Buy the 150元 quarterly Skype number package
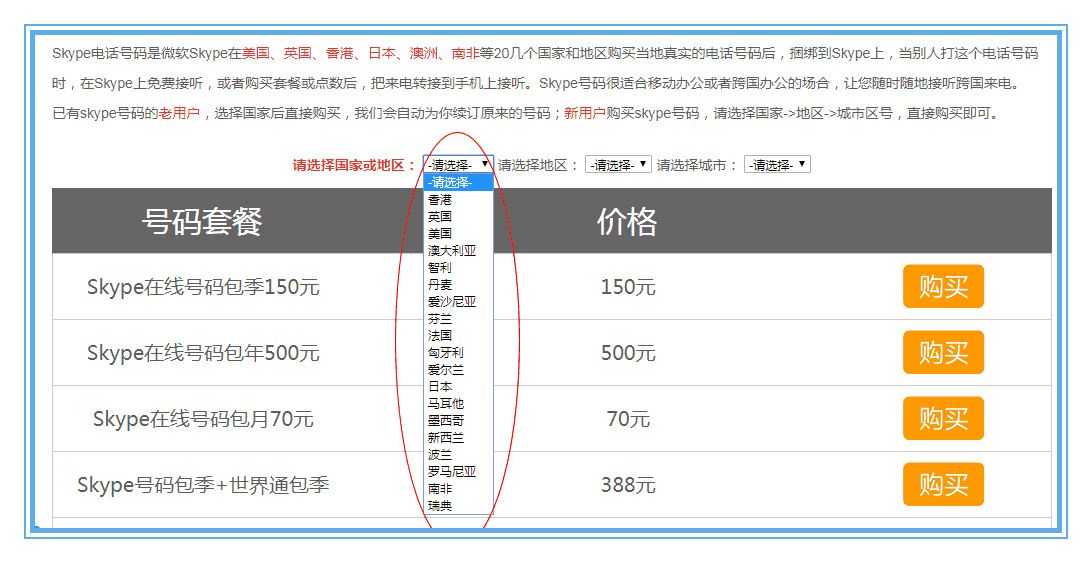Viewport: 1092px width, 563px height. coord(943,286)
